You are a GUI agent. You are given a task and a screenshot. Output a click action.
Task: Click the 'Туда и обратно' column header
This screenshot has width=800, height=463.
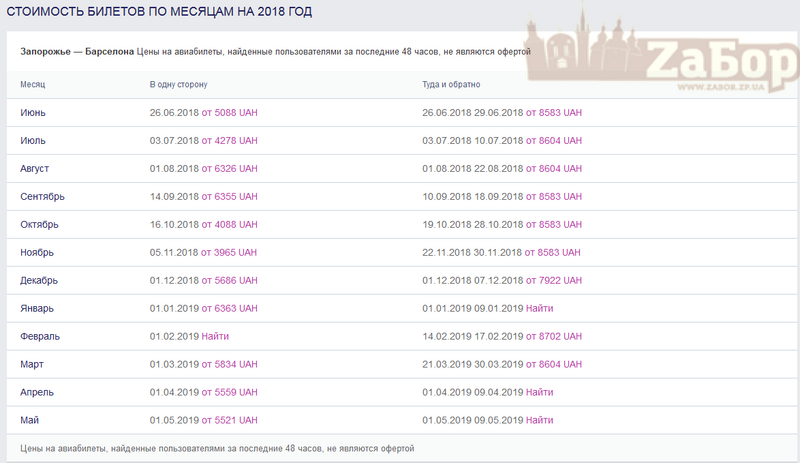coord(451,85)
